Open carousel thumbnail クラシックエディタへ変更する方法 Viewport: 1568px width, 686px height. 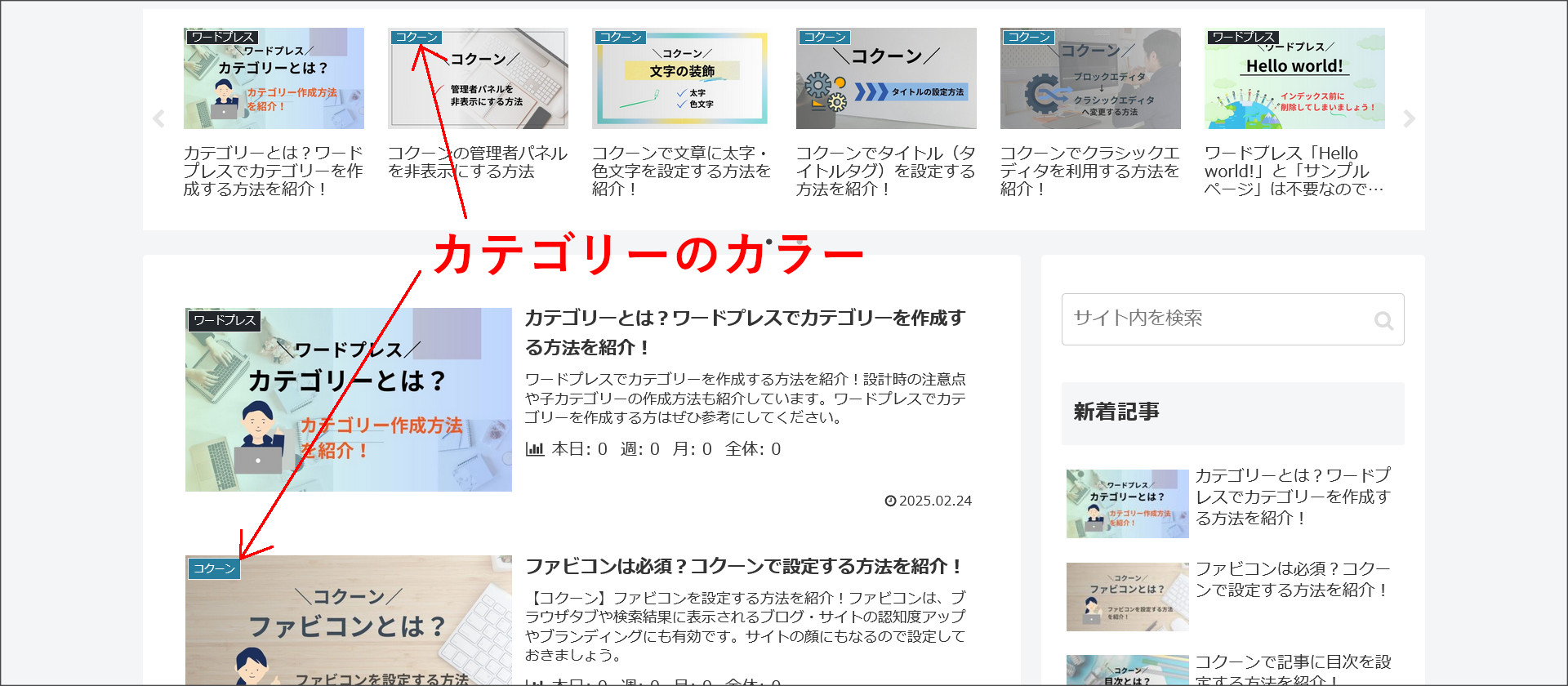pos(1090,78)
